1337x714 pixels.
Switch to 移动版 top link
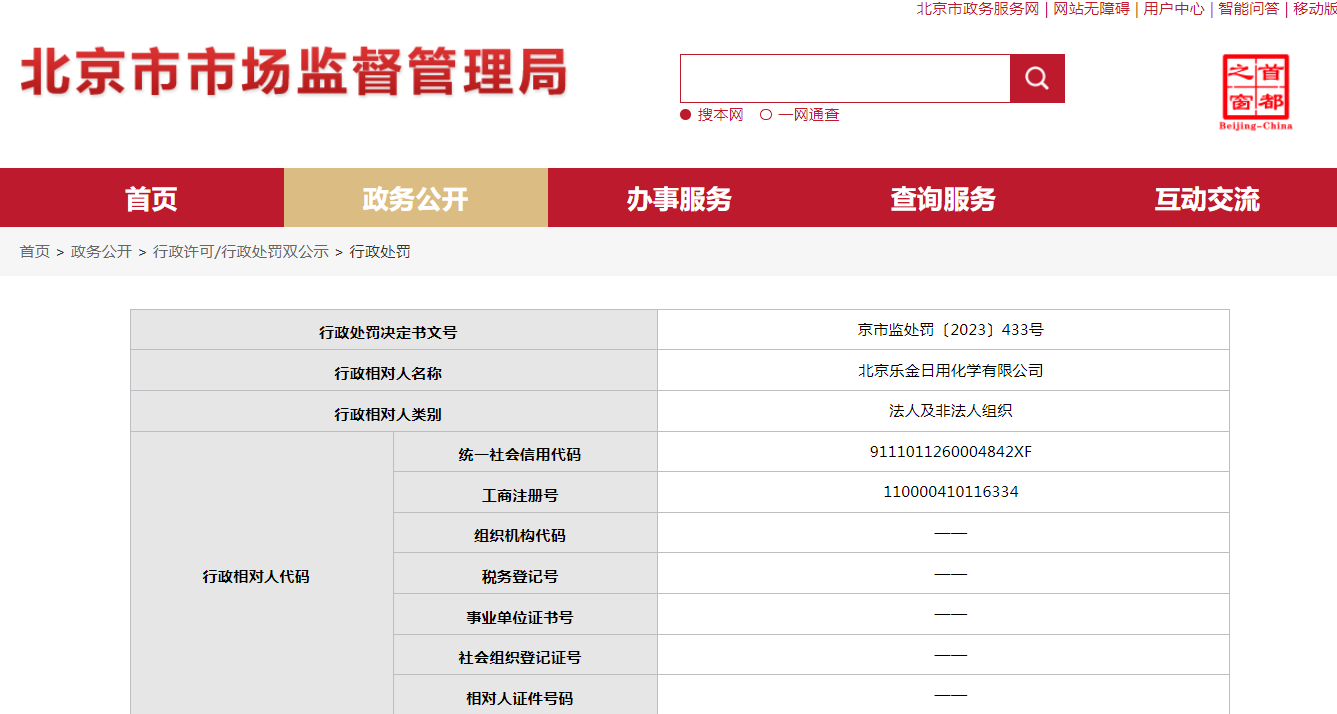(1314, 9)
